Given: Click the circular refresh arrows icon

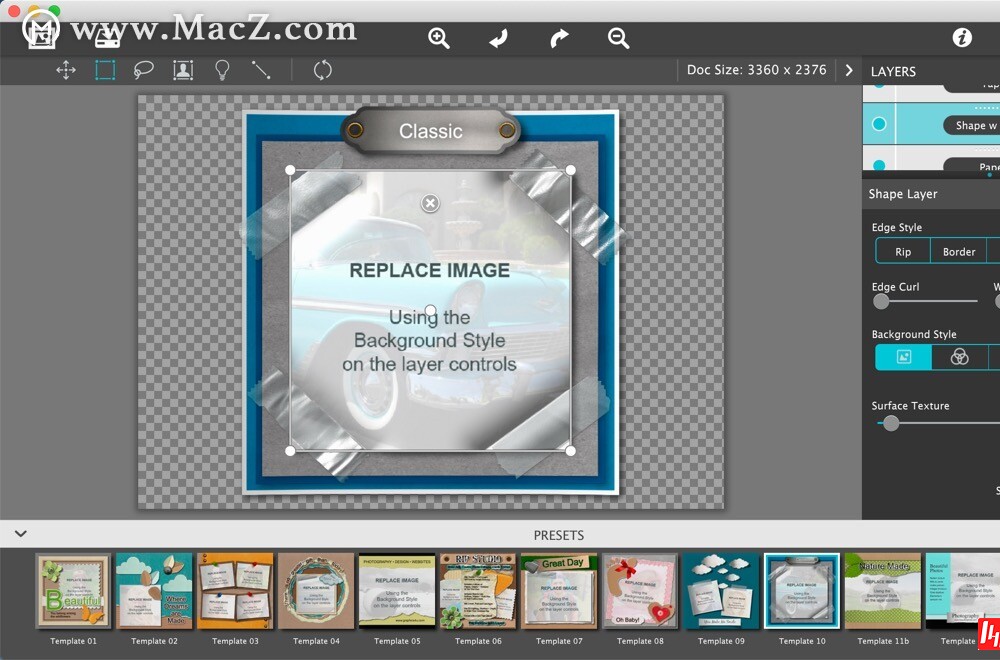Looking at the screenshot, I should pos(322,70).
